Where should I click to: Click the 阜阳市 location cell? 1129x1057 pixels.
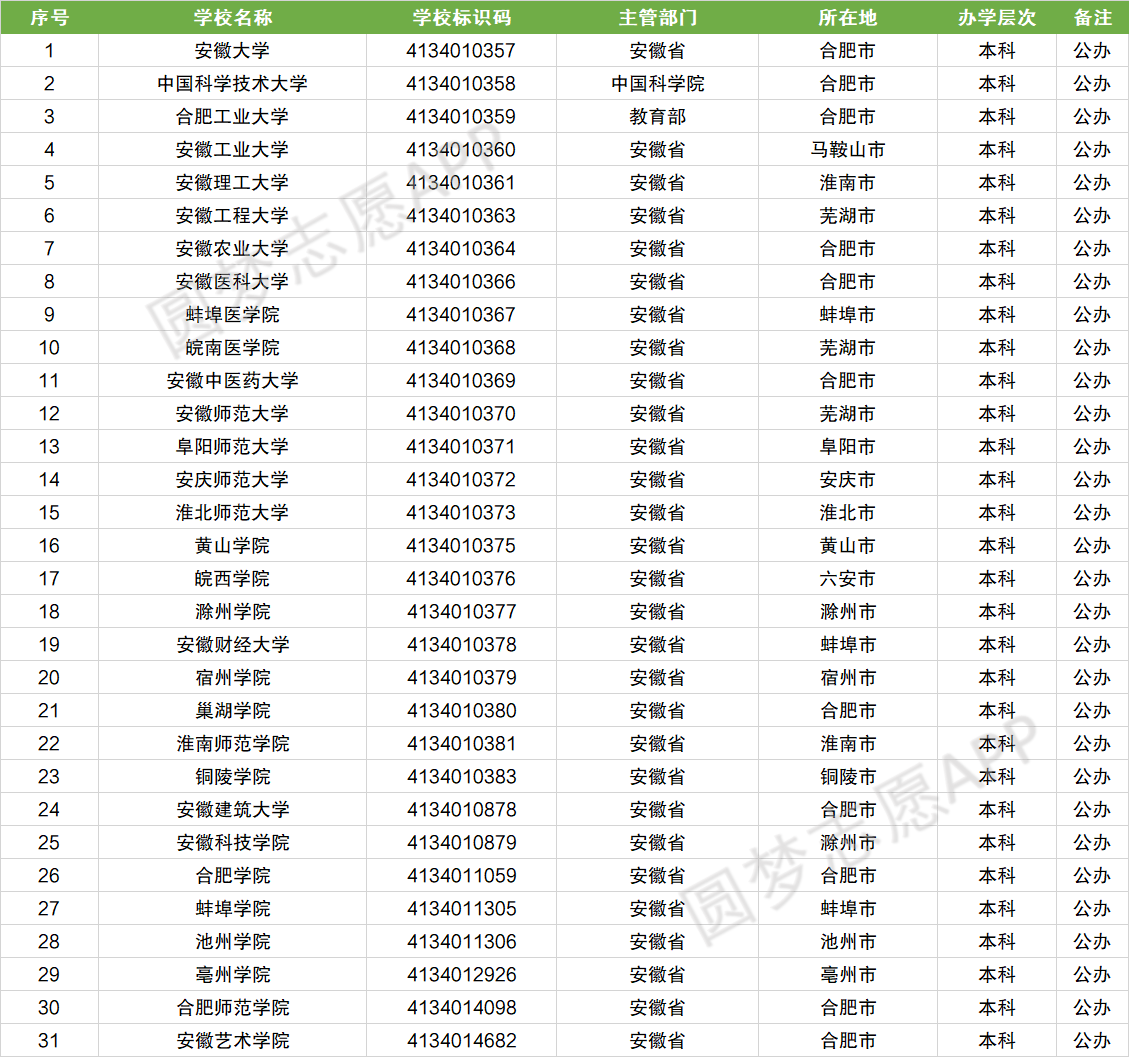coord(847,446)
